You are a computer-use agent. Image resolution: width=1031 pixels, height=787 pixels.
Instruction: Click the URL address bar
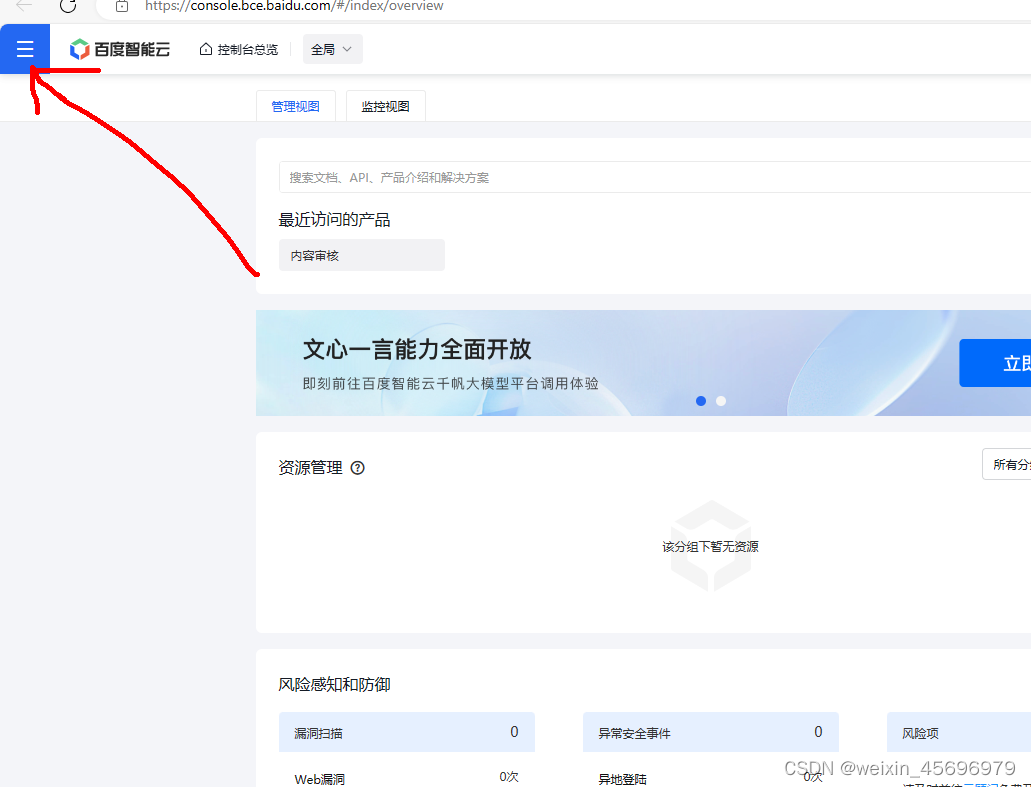(x=563, y=7)
